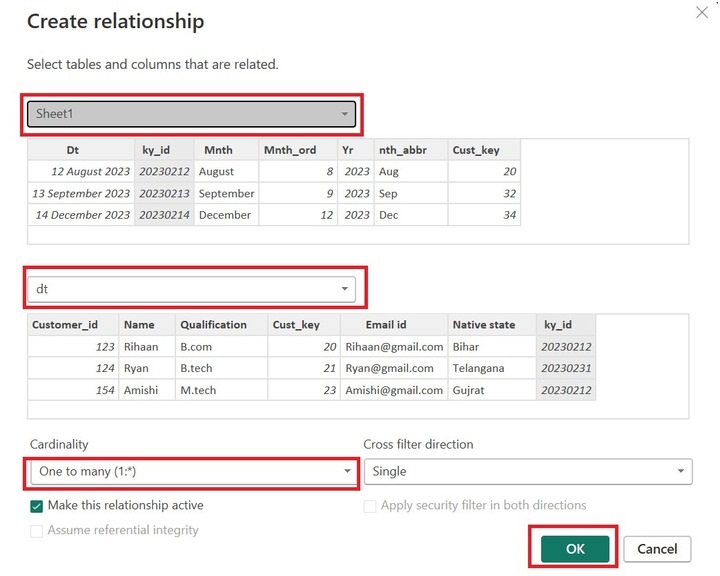Select the Name column in dt table
The image size is (720, 576).
tap(138, 325)
